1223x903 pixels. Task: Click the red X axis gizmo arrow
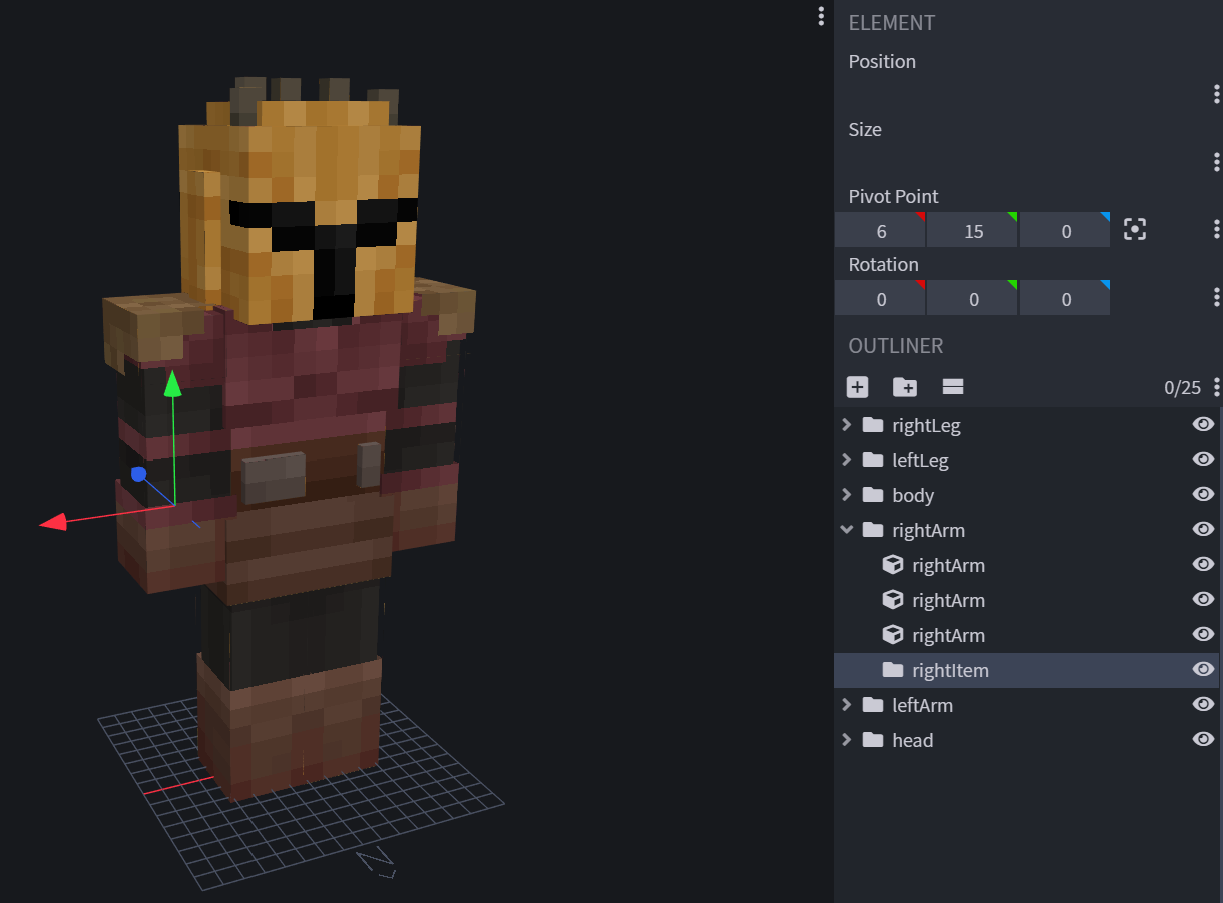(53, 521)
